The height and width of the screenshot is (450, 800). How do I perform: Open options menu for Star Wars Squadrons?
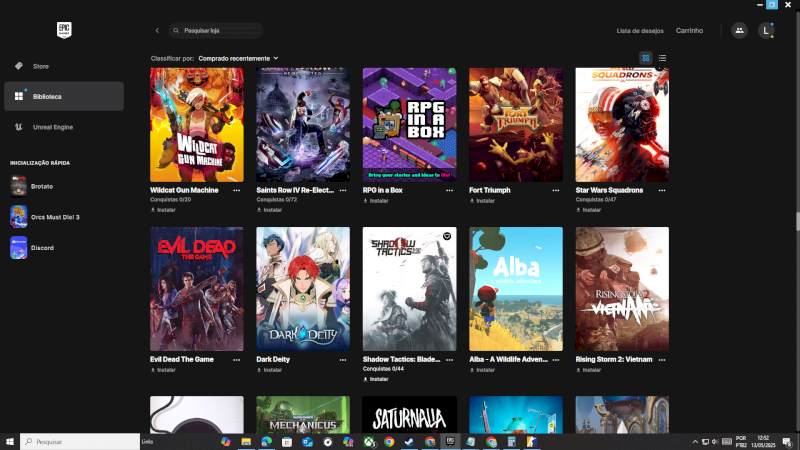tap(662, 190)
